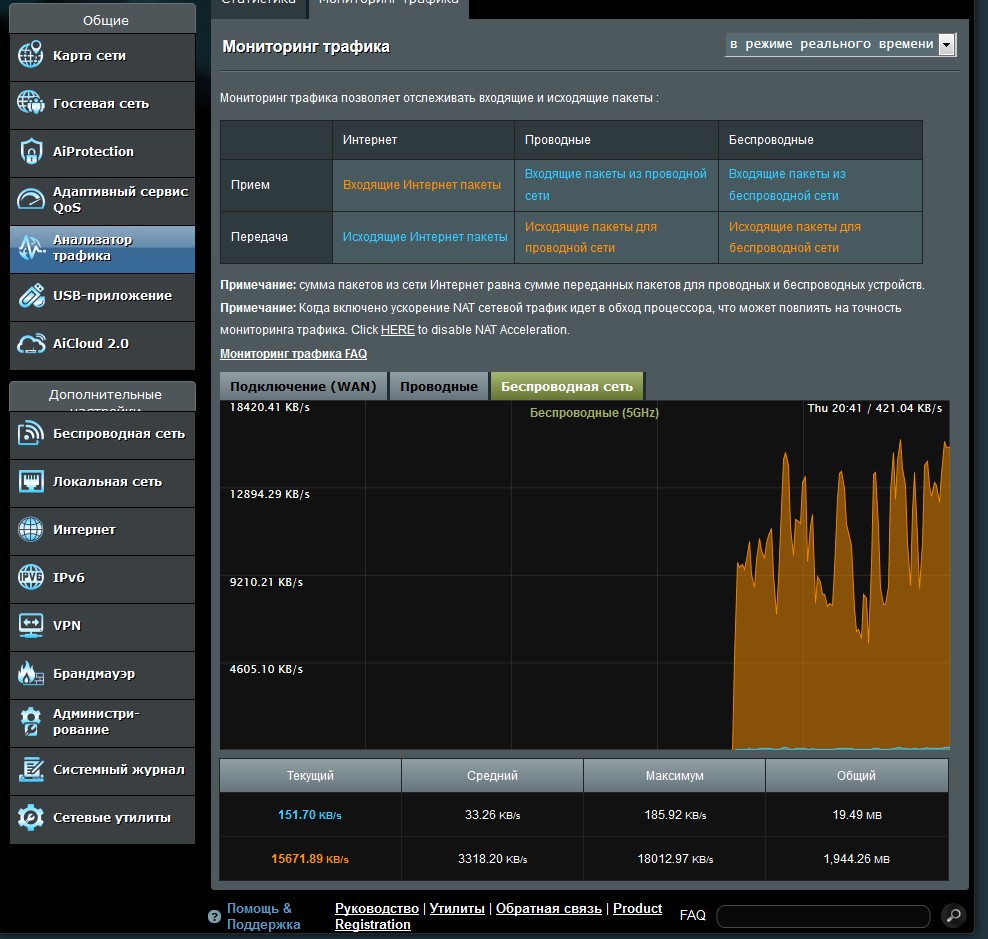The width and height of the screenshot is (988, 939).
Task: Select the Беспроводная сеть graph tab
Action: (x=566, y=386)
